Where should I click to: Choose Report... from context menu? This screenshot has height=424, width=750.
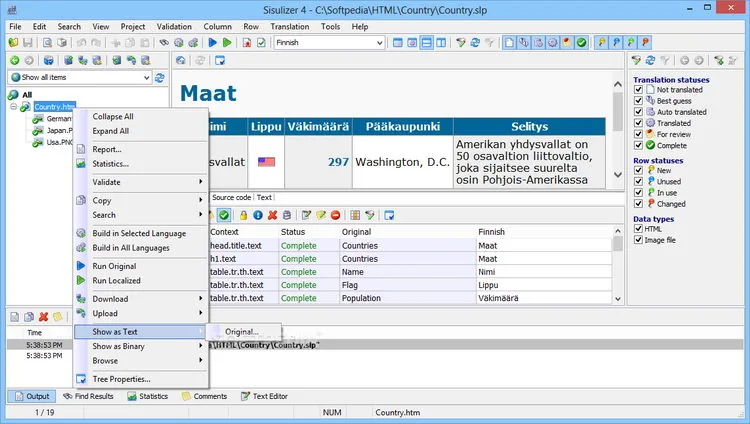[141, 149]
